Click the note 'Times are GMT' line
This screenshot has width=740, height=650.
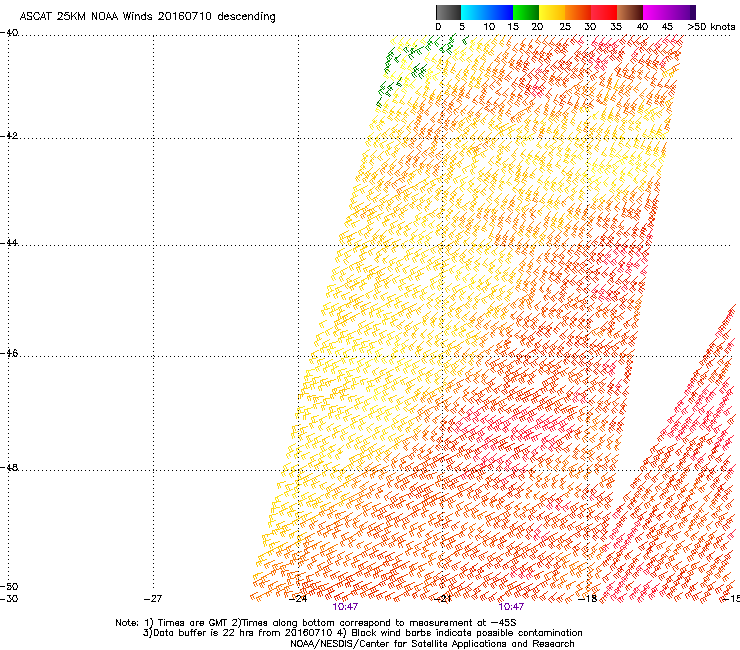pos(316,623)
